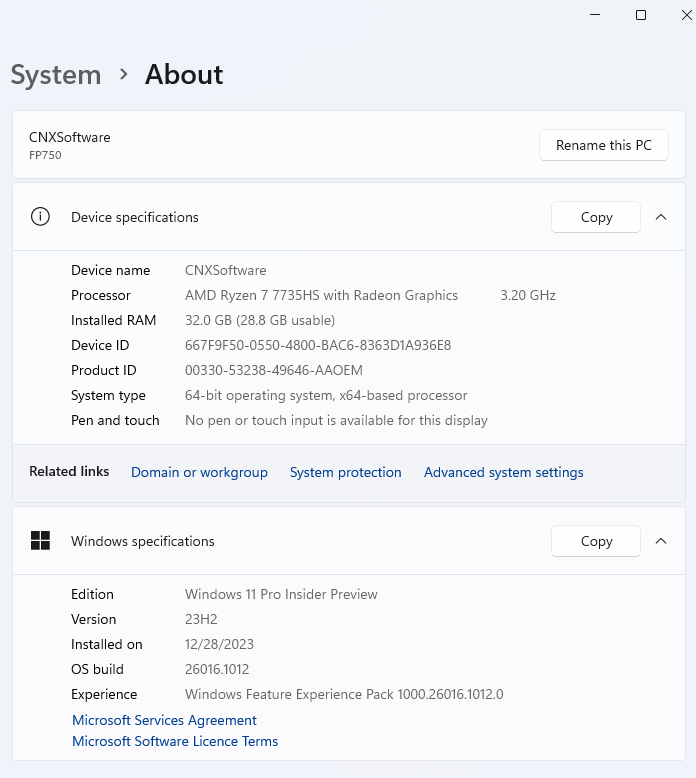696x778 pixels.
Task: Click the Pen and touch label
Action: (115, 420)
